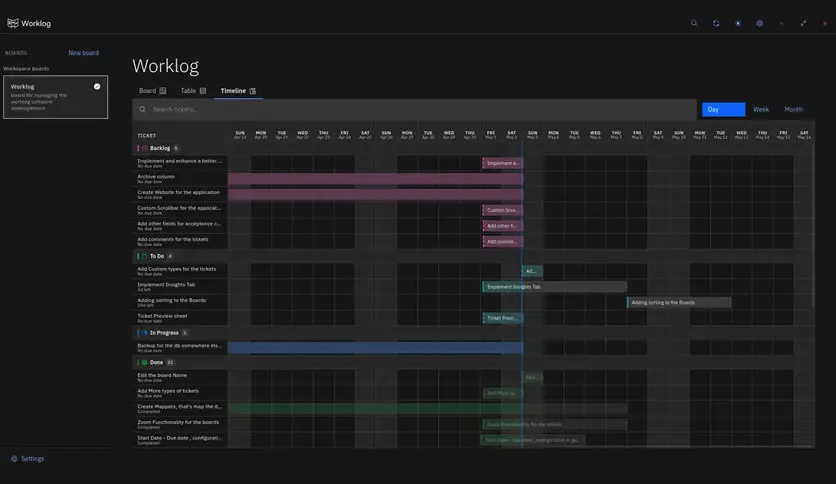Click the magnifier icon in the ticket search bar

(x=142, y=109)
